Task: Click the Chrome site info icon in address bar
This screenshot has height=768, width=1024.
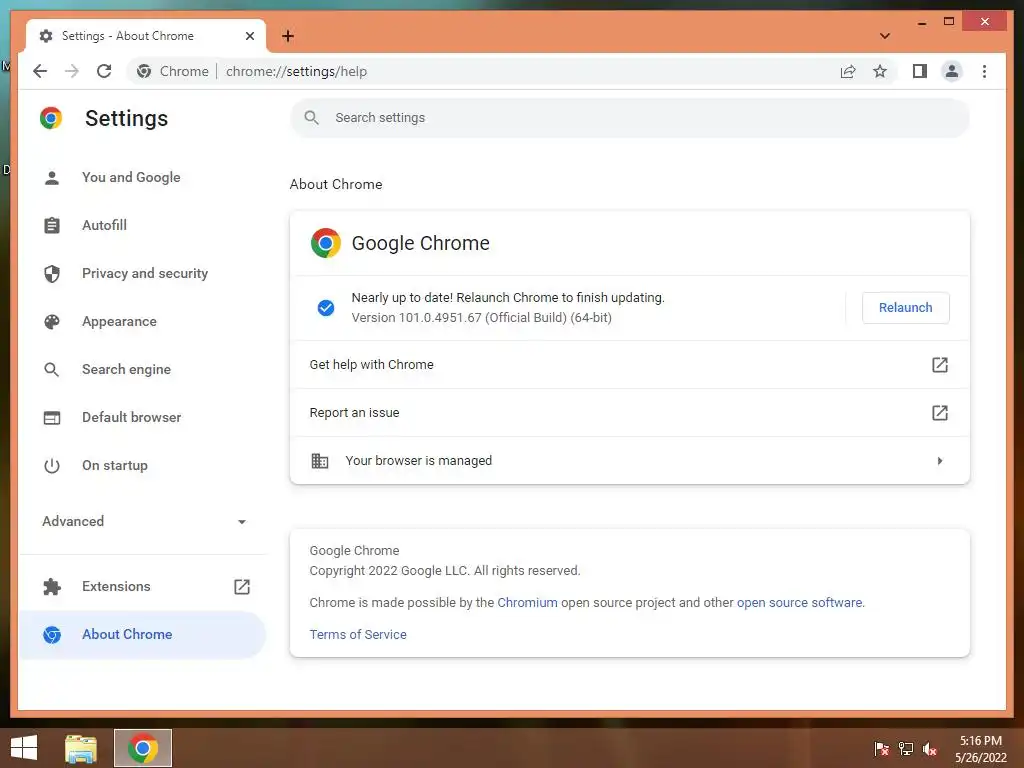Action: tap(144, 71)
